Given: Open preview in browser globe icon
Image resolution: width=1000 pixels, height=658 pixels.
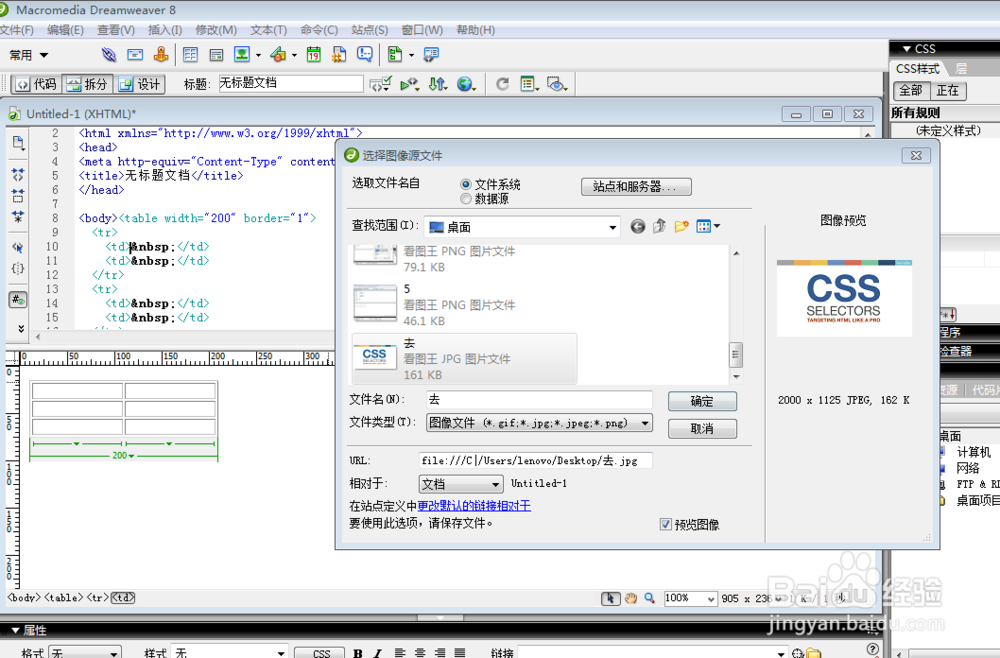Looking at the screenshot, I should (465, 84).
